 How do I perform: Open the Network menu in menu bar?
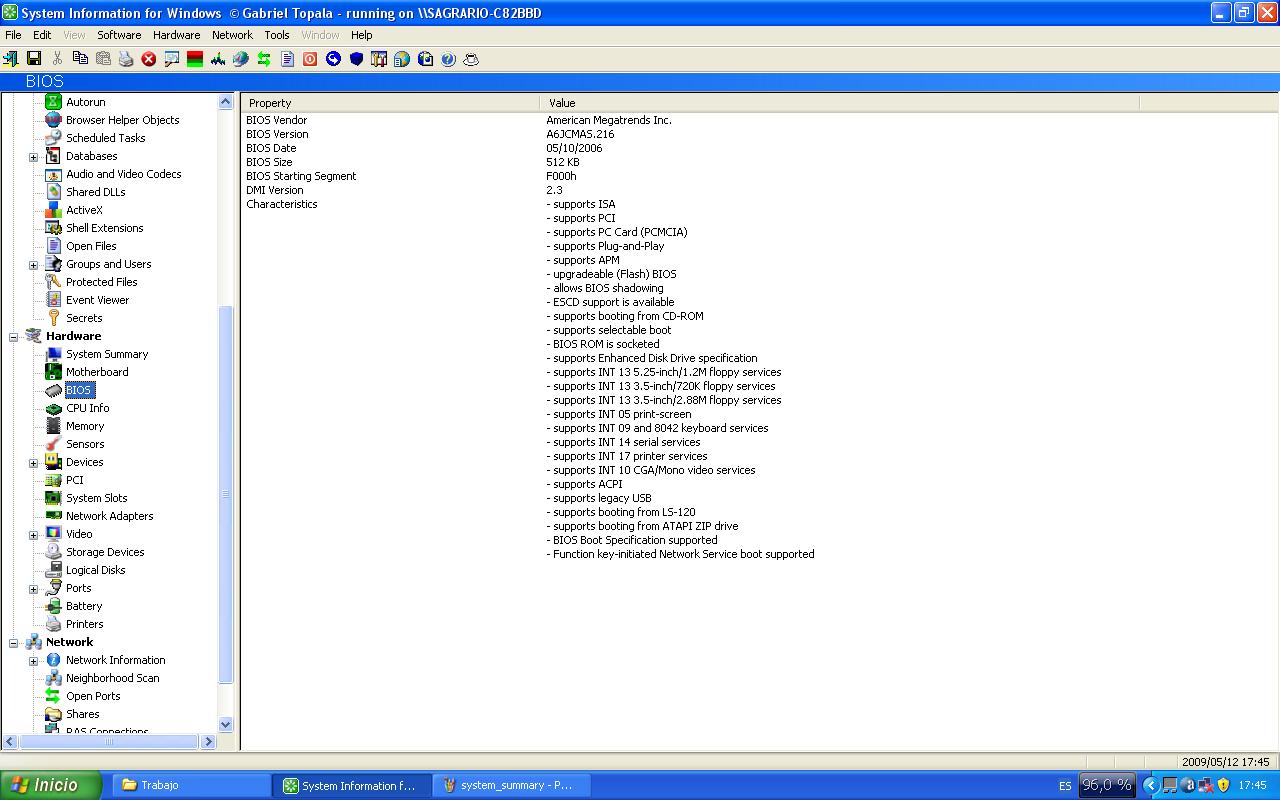point(232,35)
